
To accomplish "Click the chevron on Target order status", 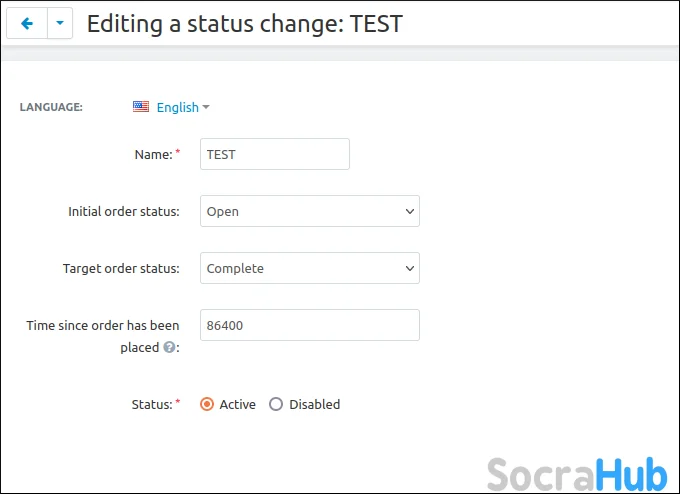I will [409, 268].
